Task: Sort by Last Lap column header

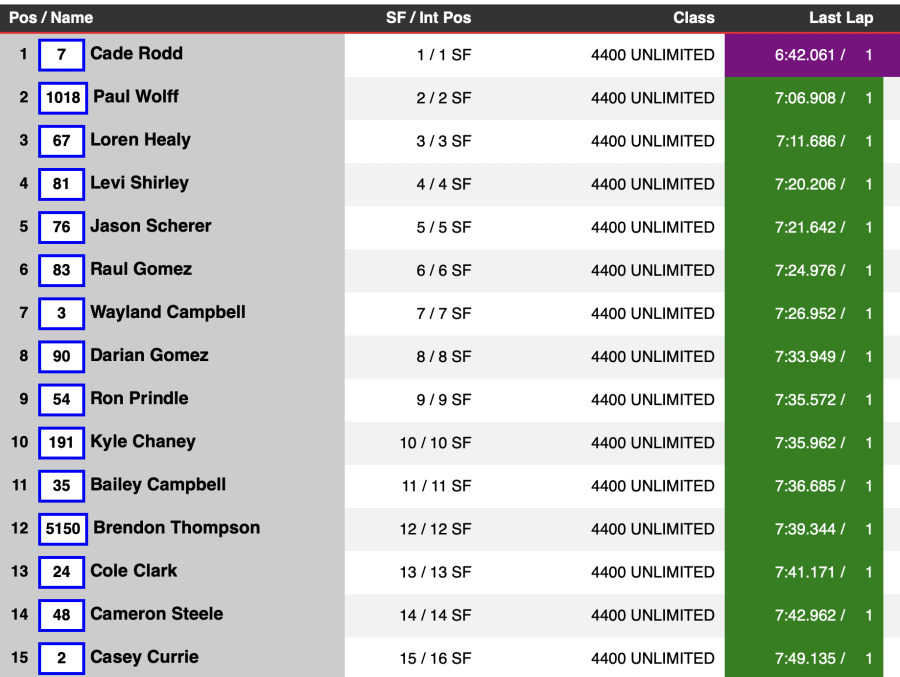Action: pyautogui.click(x=841, y=18)
